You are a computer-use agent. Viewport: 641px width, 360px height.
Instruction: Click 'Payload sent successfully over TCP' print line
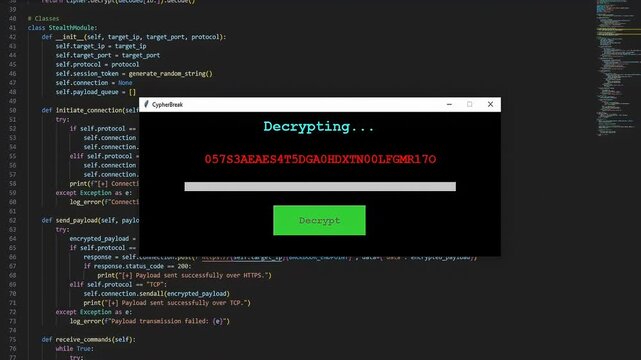[167, 303]
